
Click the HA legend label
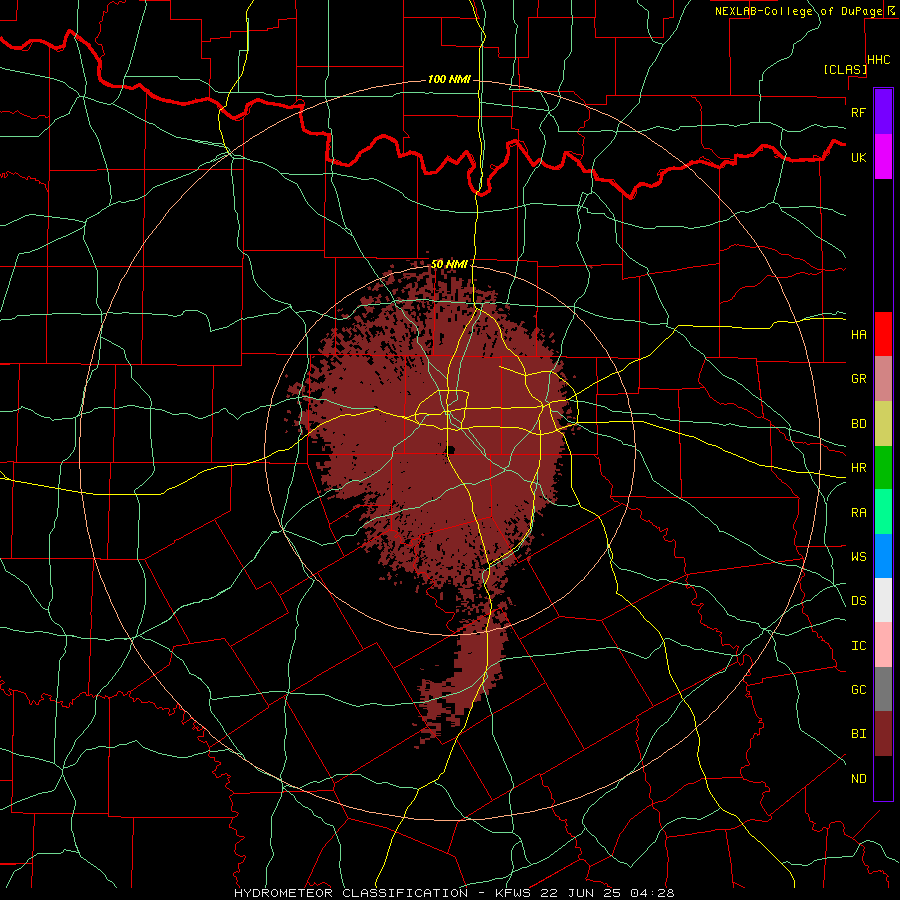[858, 334]
